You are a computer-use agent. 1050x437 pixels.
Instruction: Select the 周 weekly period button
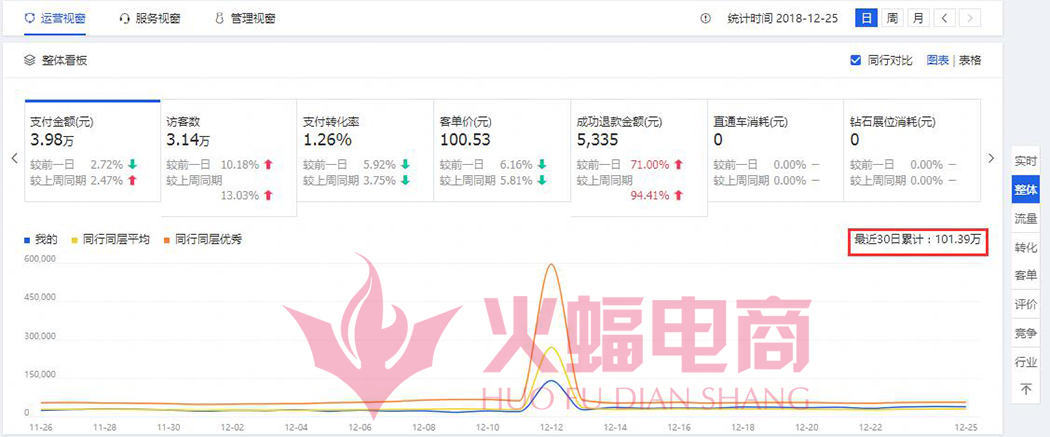[892, 18]
